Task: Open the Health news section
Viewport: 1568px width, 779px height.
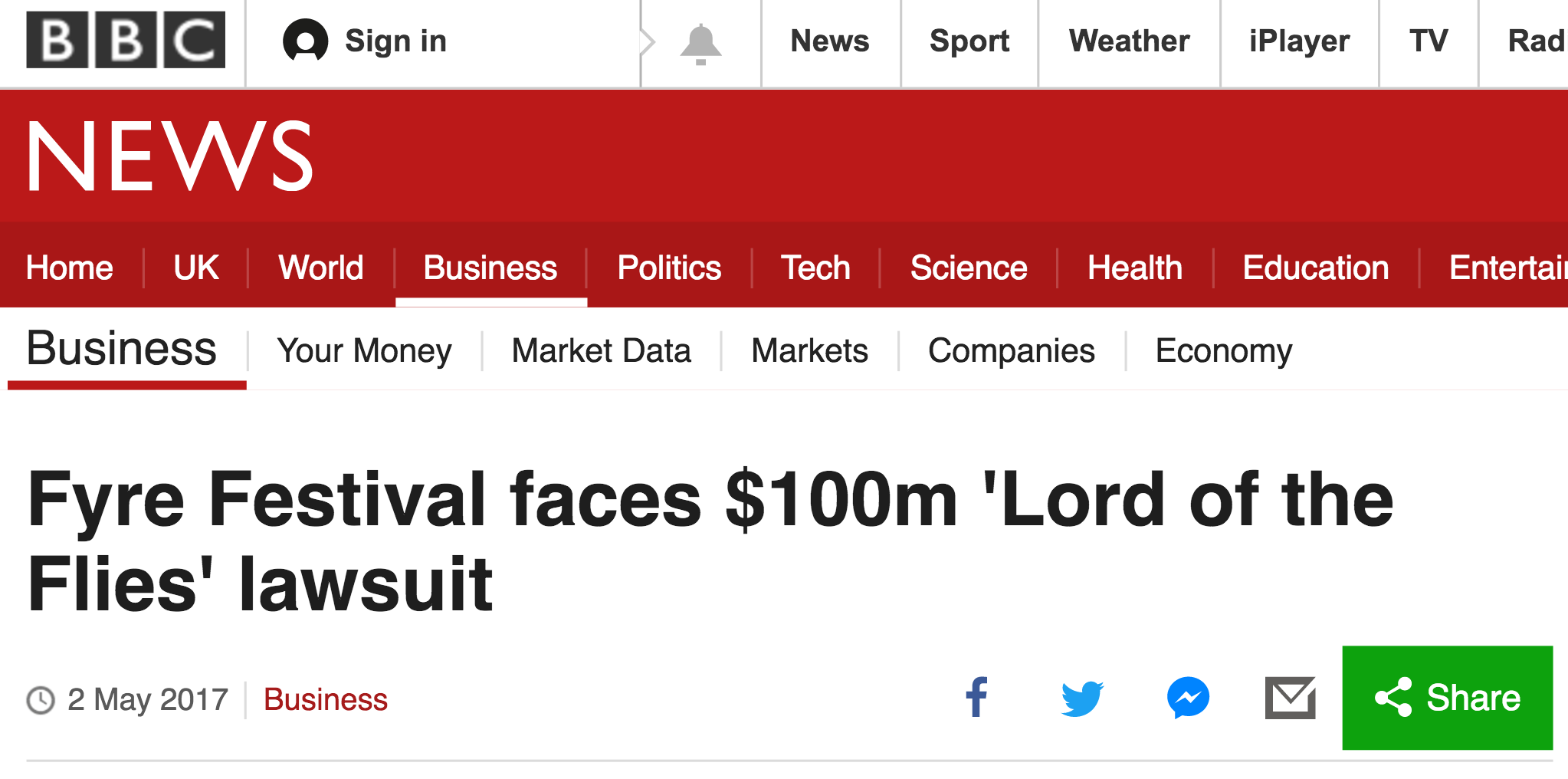Action: click(1135, 268)
